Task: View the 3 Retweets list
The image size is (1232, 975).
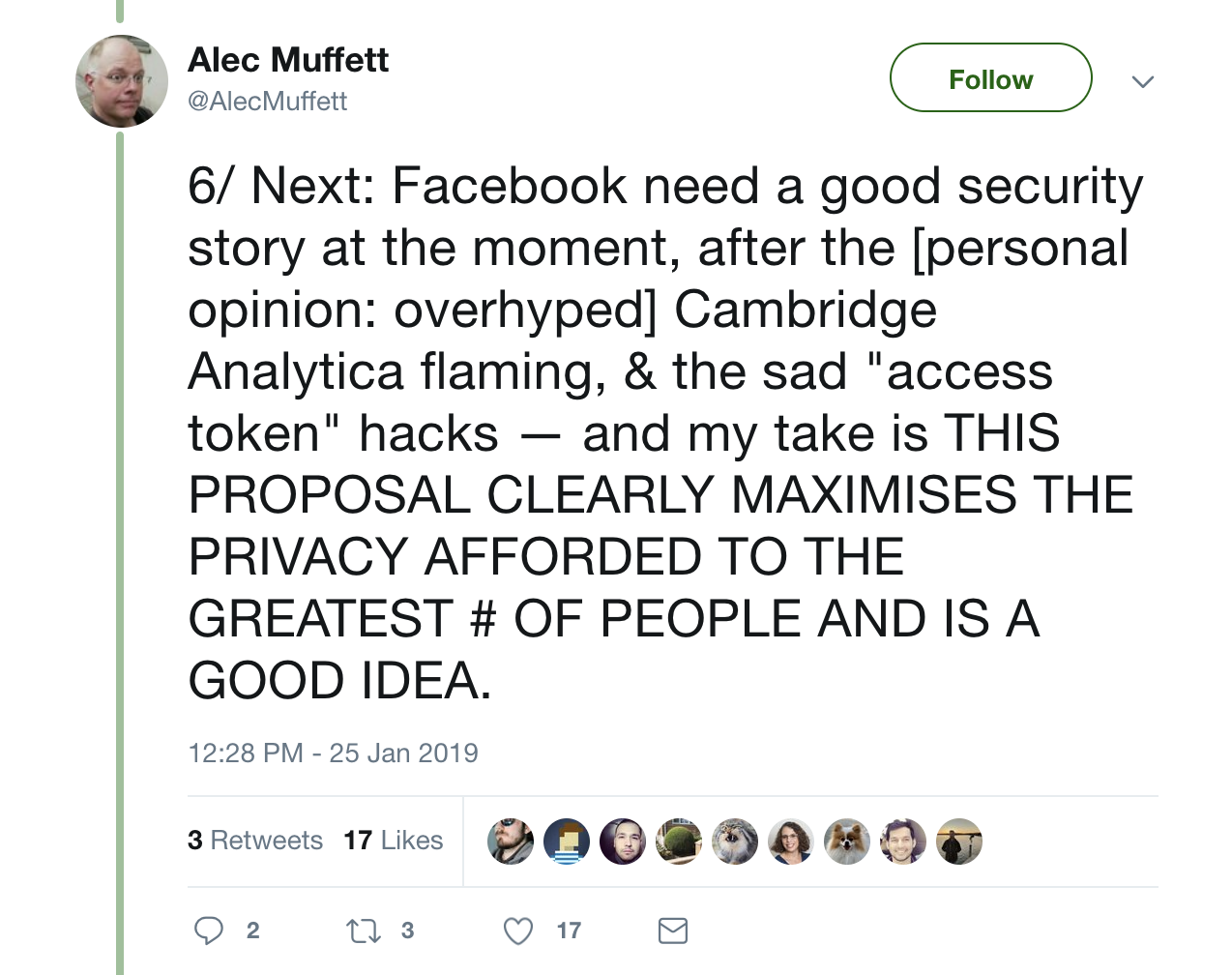Action: [255, 841]
